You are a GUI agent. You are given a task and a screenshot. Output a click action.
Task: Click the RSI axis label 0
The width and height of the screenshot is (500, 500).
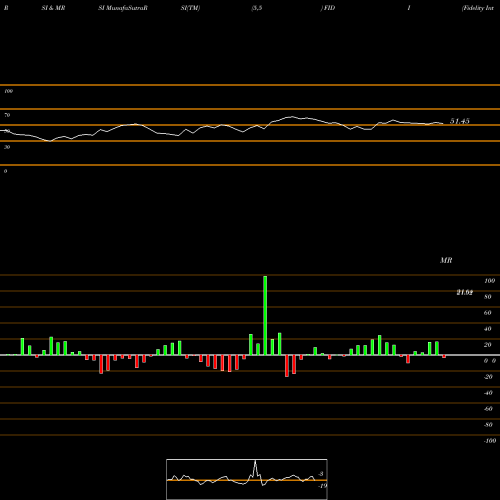pos(5,171)
